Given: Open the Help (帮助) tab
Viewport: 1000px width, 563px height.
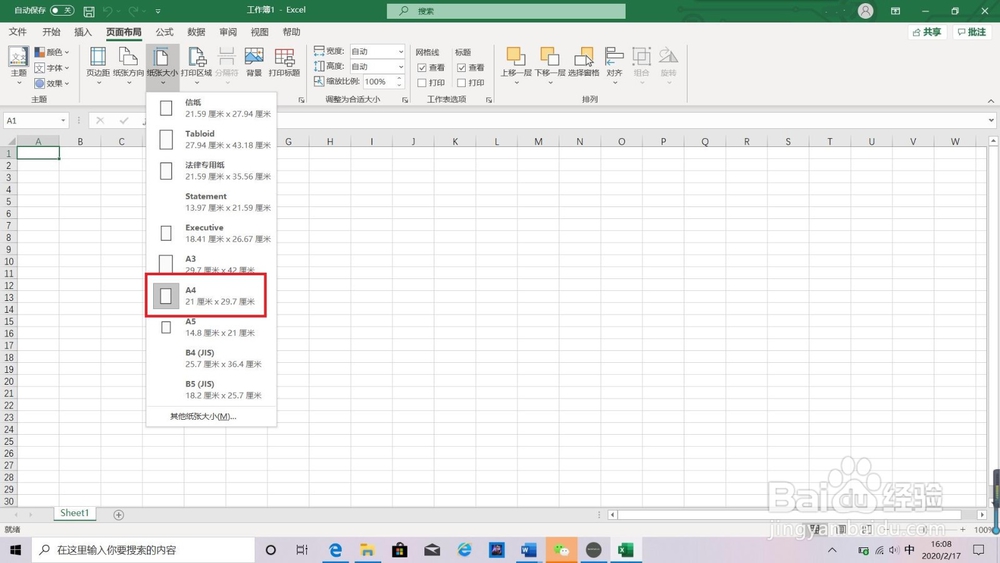Looking at the screenshot, I should [x=291, y=32].
